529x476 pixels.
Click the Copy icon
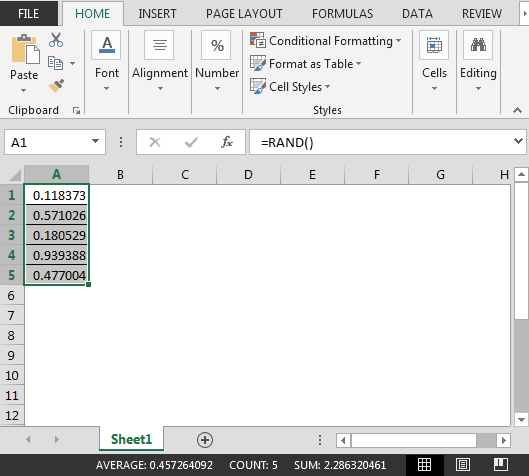(x=55, y=63)
